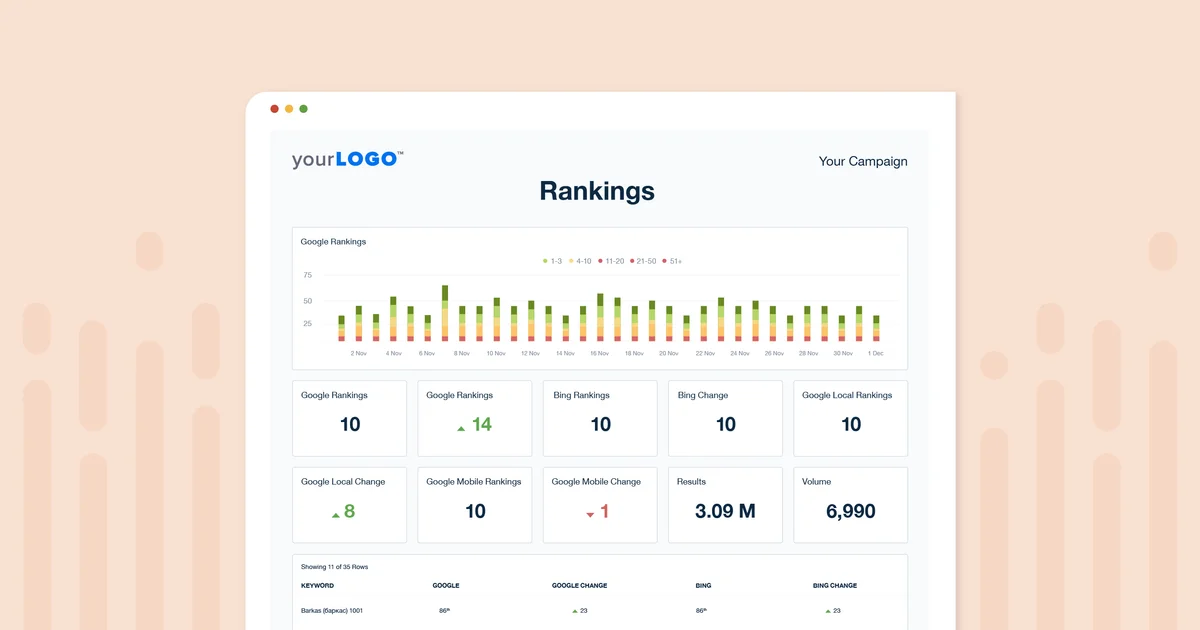1200x630 pixels.
Task: Toggle the yellow 4-10 legend marker
Action: click(571, 260)
